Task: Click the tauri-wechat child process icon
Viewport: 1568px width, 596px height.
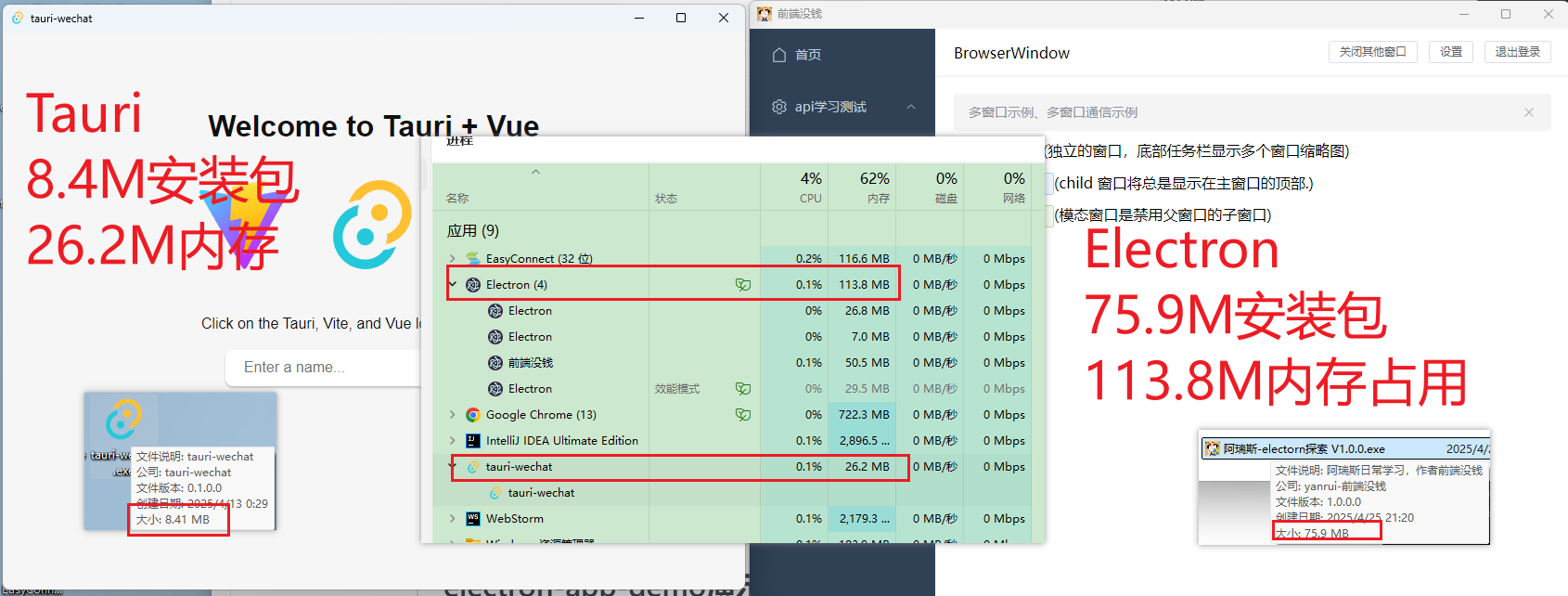Action: 495,493
